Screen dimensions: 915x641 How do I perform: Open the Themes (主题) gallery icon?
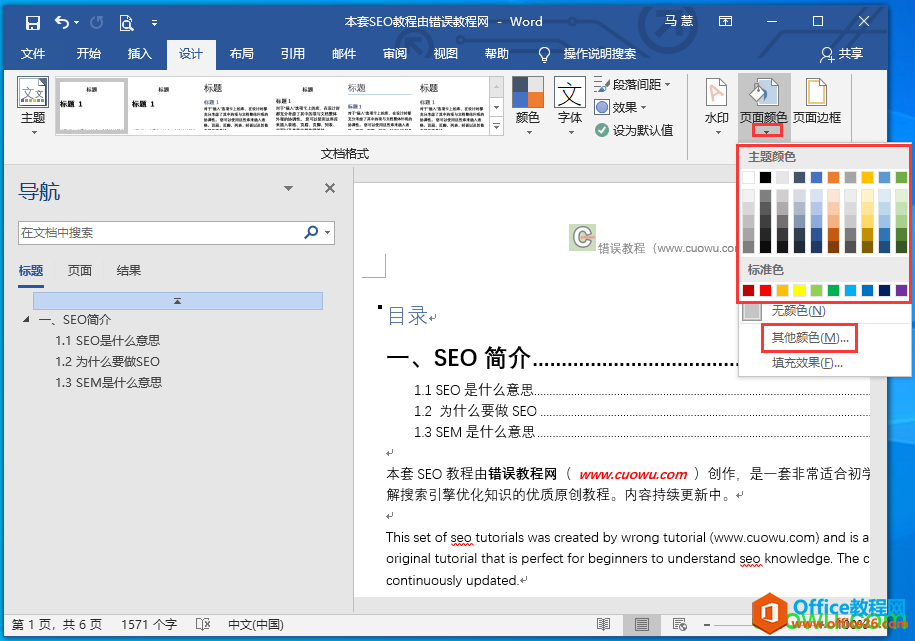[33, 106]
